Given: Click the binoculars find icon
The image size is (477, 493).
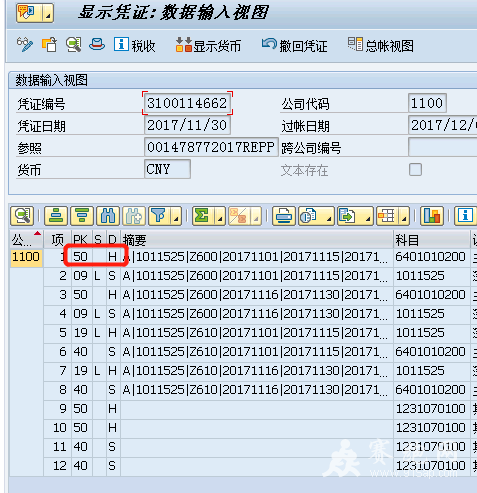Looking at the screenshot, I should (x=108, y=216).
